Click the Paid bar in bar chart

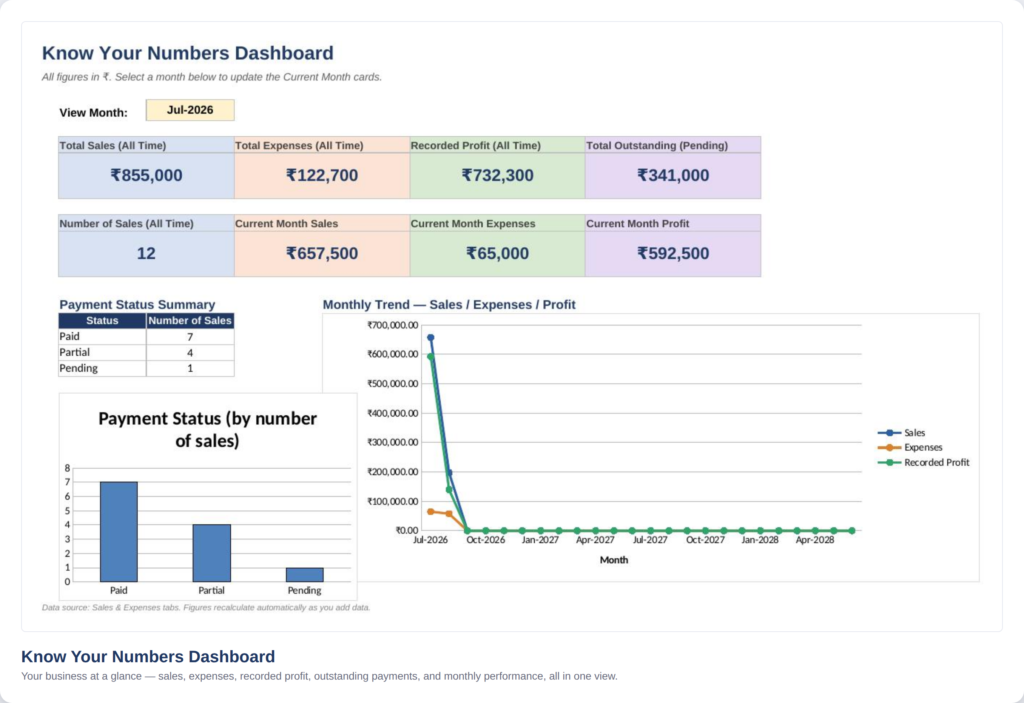pos(119,532)
